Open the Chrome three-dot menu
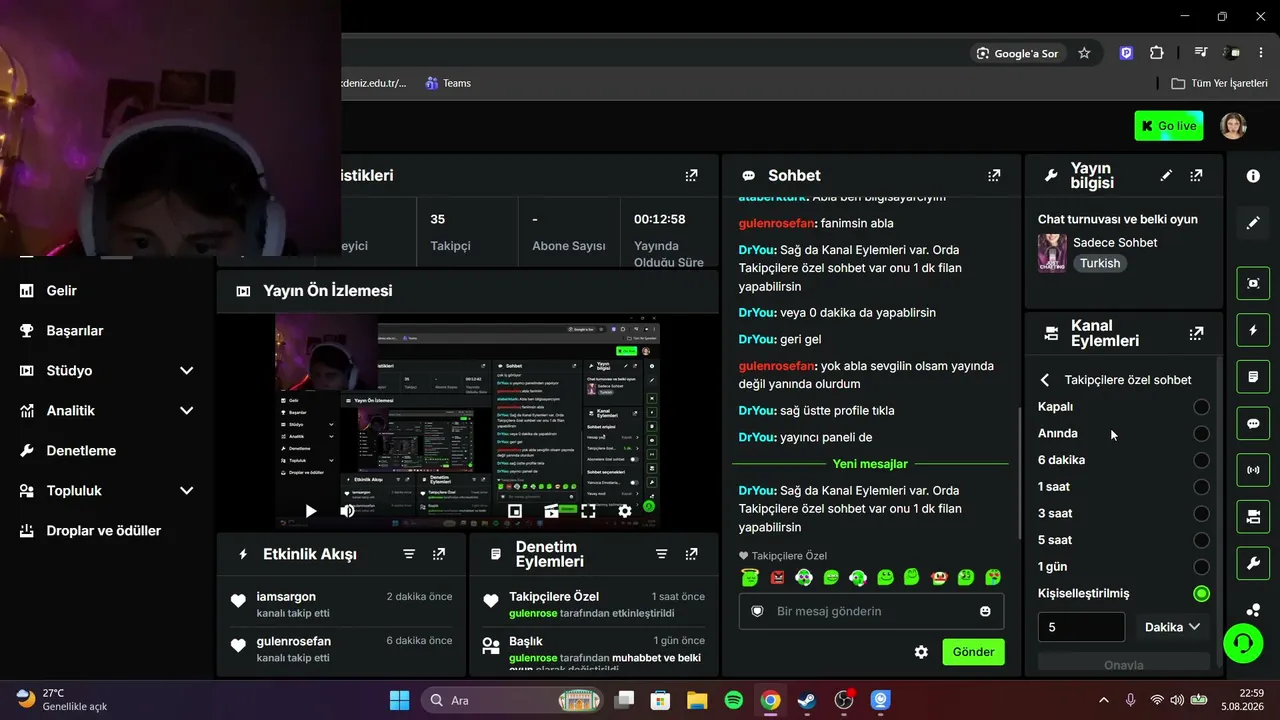 click(x=1261, y=53)
